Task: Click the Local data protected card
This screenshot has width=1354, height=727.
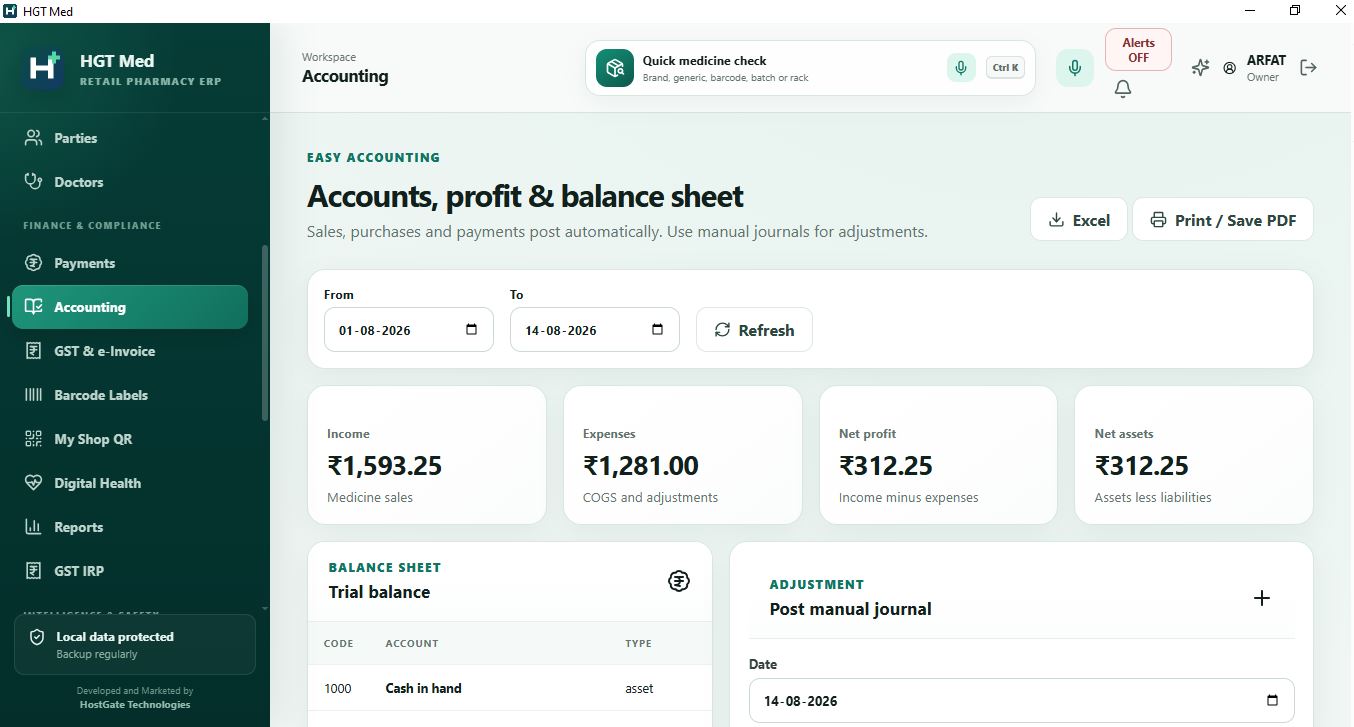Action: [x=135, y=645]
